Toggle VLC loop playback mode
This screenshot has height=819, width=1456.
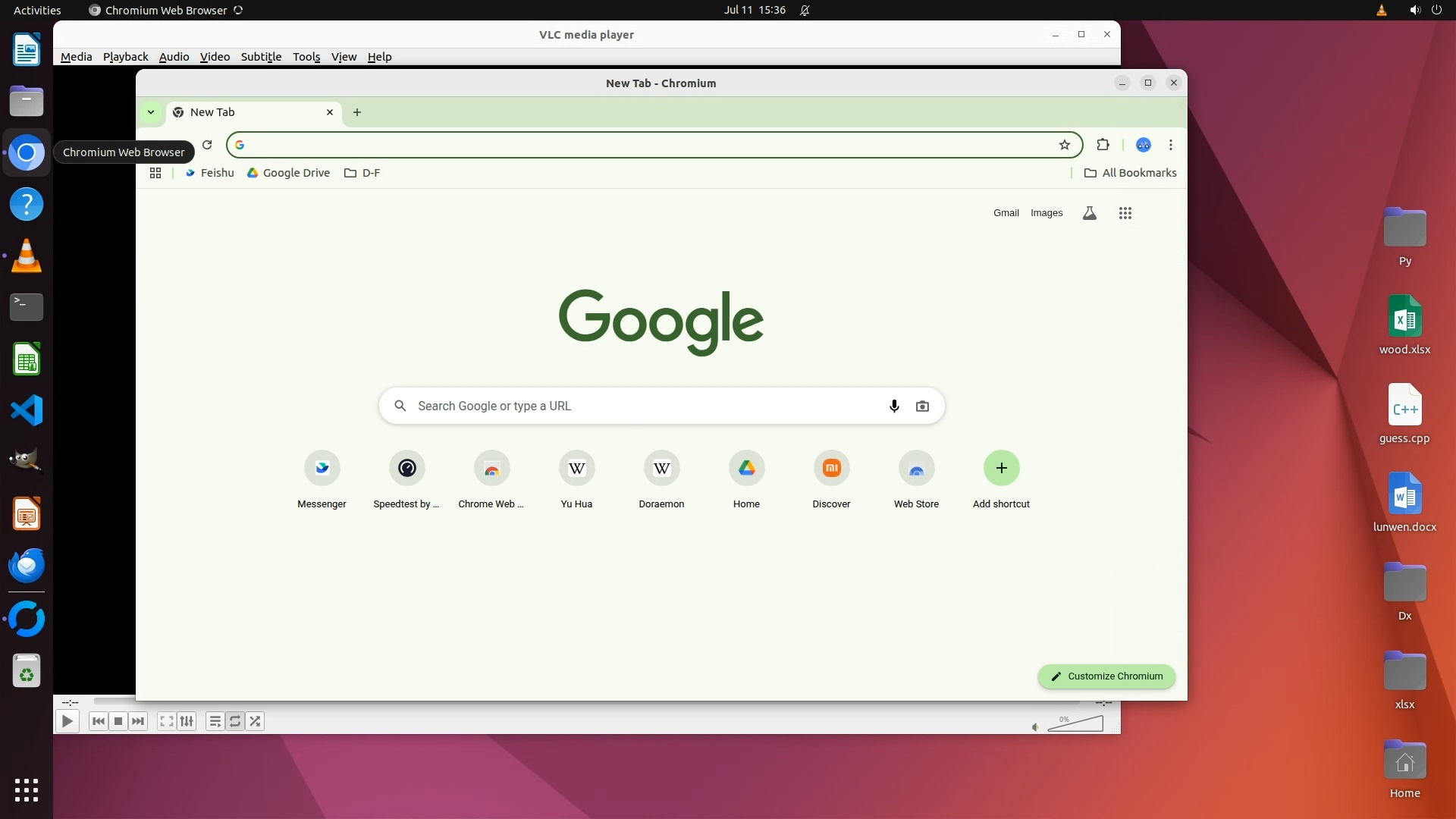click(x=235, y=721)
